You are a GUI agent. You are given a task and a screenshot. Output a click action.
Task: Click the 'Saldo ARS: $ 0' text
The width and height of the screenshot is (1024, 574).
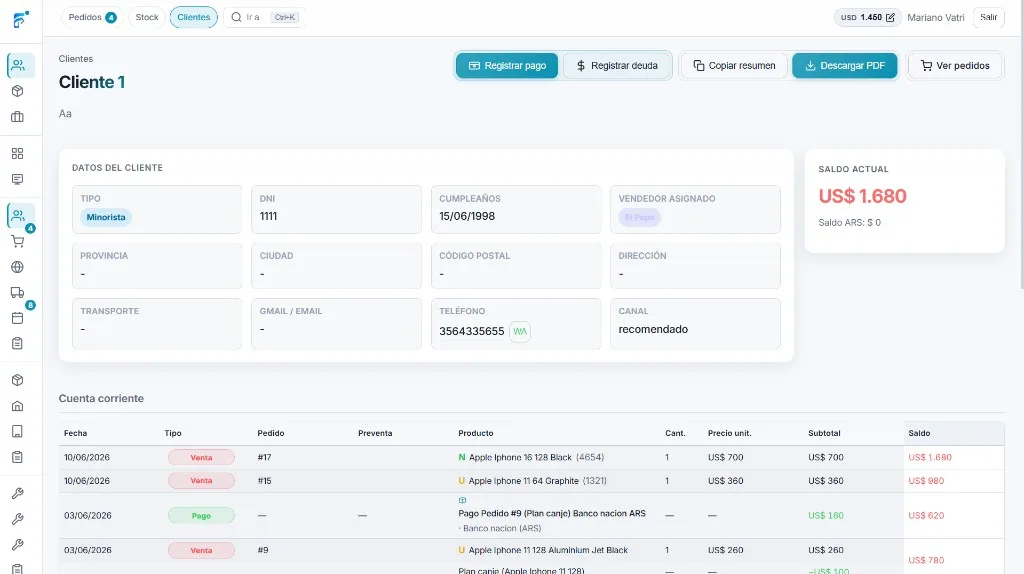click(x=849, y=223)
